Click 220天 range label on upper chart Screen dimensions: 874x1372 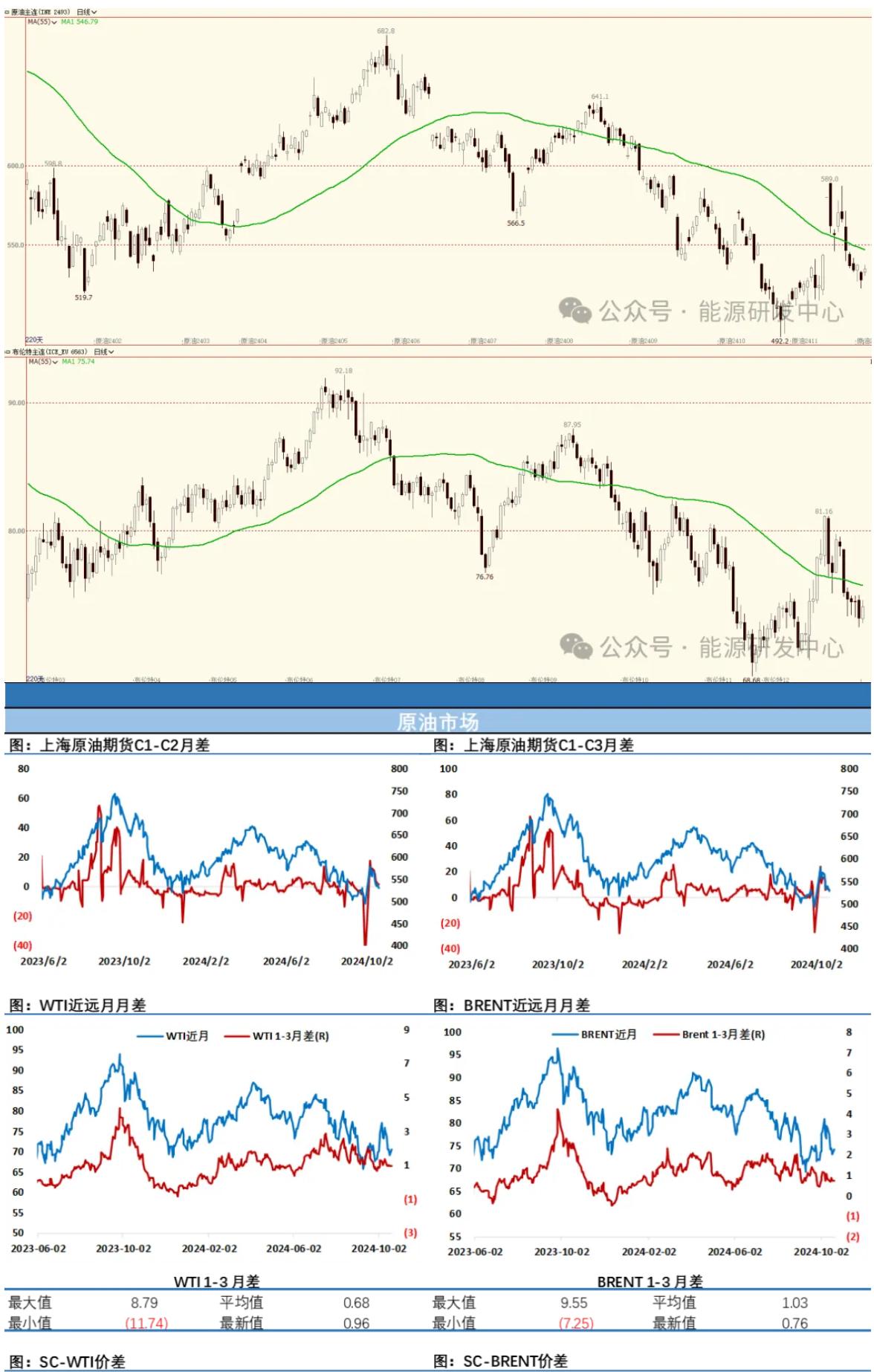[x=34, y=340]
